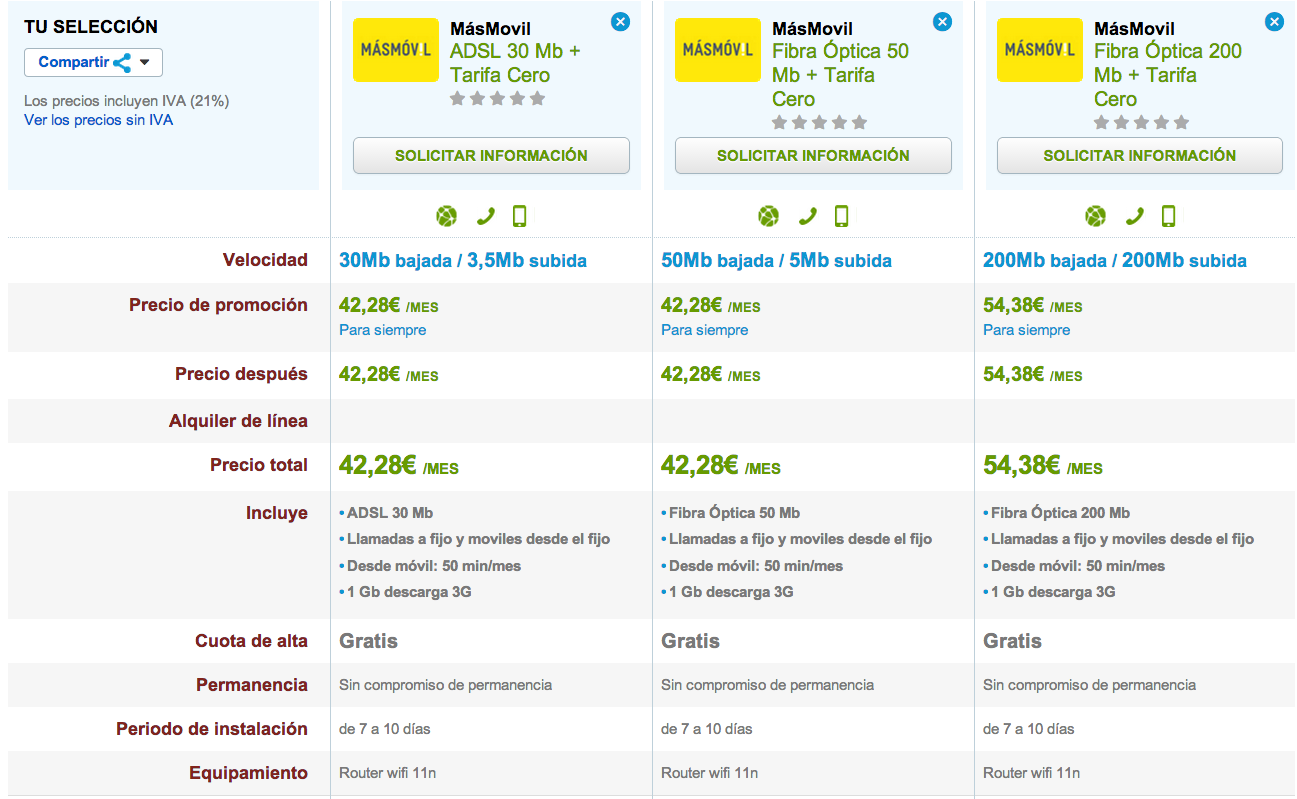Screen dimensions: 1297x799
Task: Click 'Para siempre' under Fibra 200 Mb promo price
Action: pos(1026,330)
